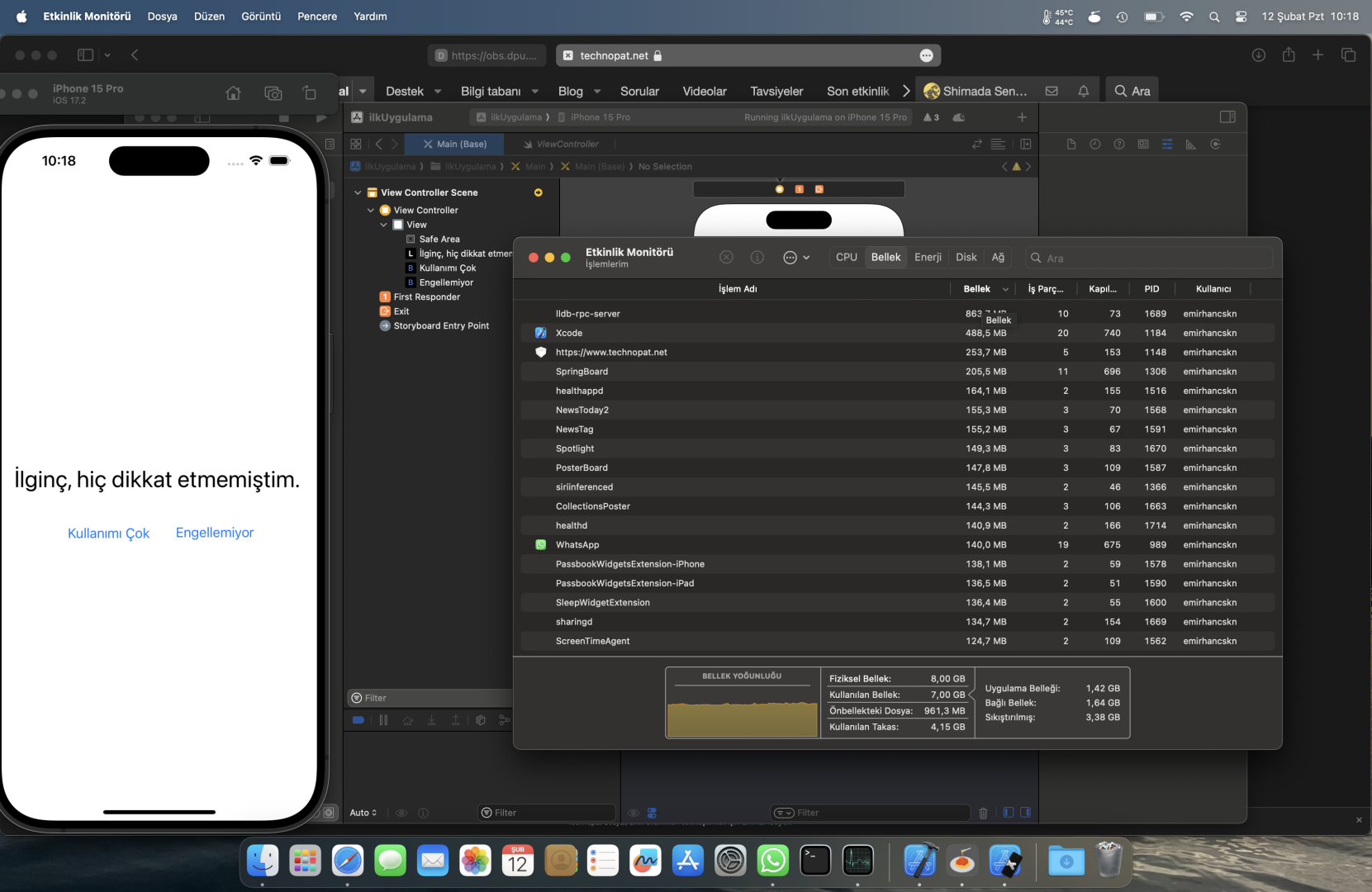Toggle the variables view pane in Xcode
1372x892 pixels.
point(1009,813)
